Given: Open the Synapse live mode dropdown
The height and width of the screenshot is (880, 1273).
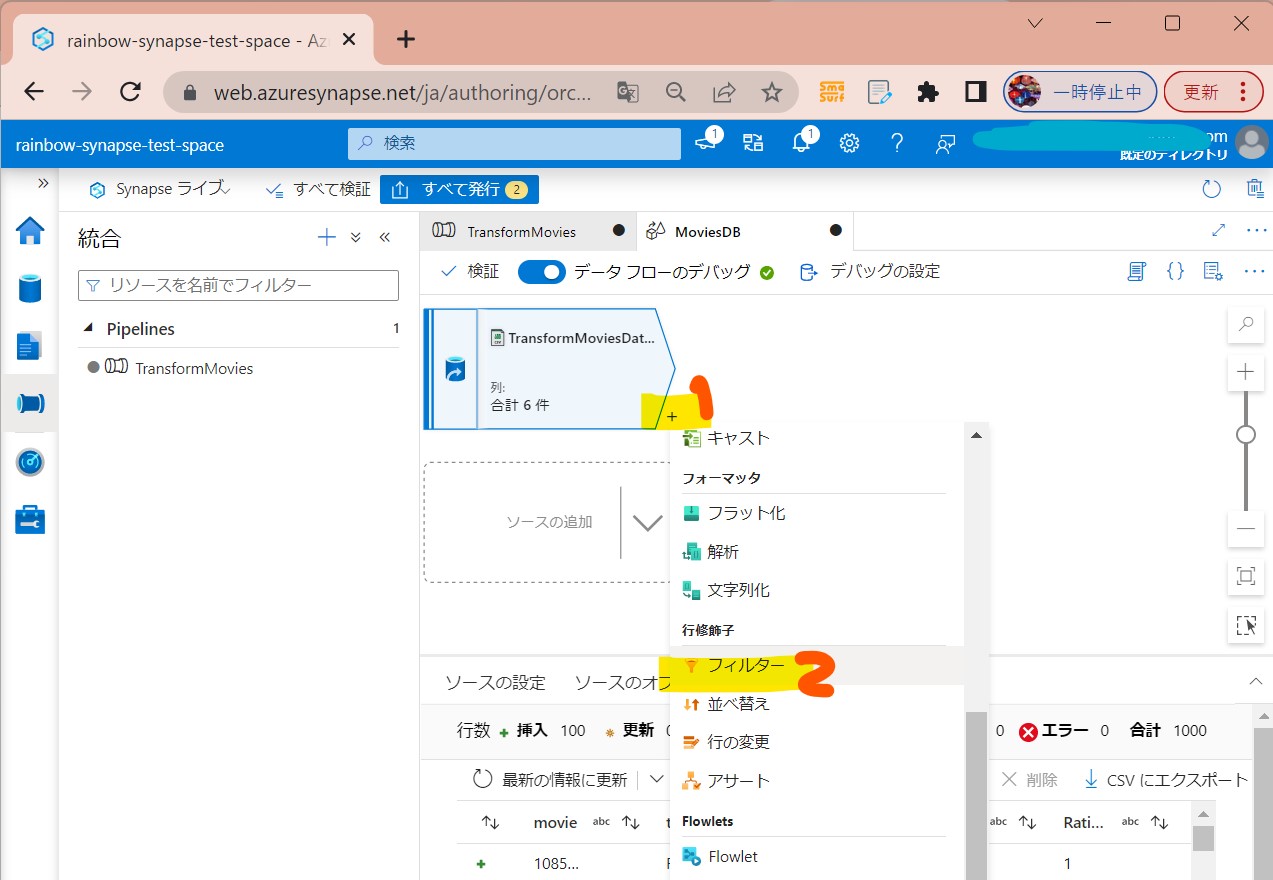Looking at the screenshot, I should coord(160,189).
